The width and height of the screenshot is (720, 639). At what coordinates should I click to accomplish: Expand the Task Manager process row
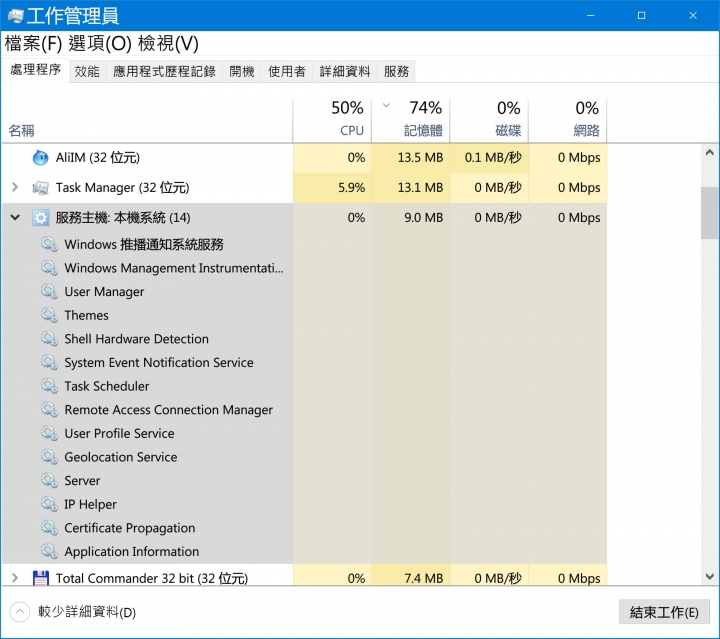pos(15,187)
